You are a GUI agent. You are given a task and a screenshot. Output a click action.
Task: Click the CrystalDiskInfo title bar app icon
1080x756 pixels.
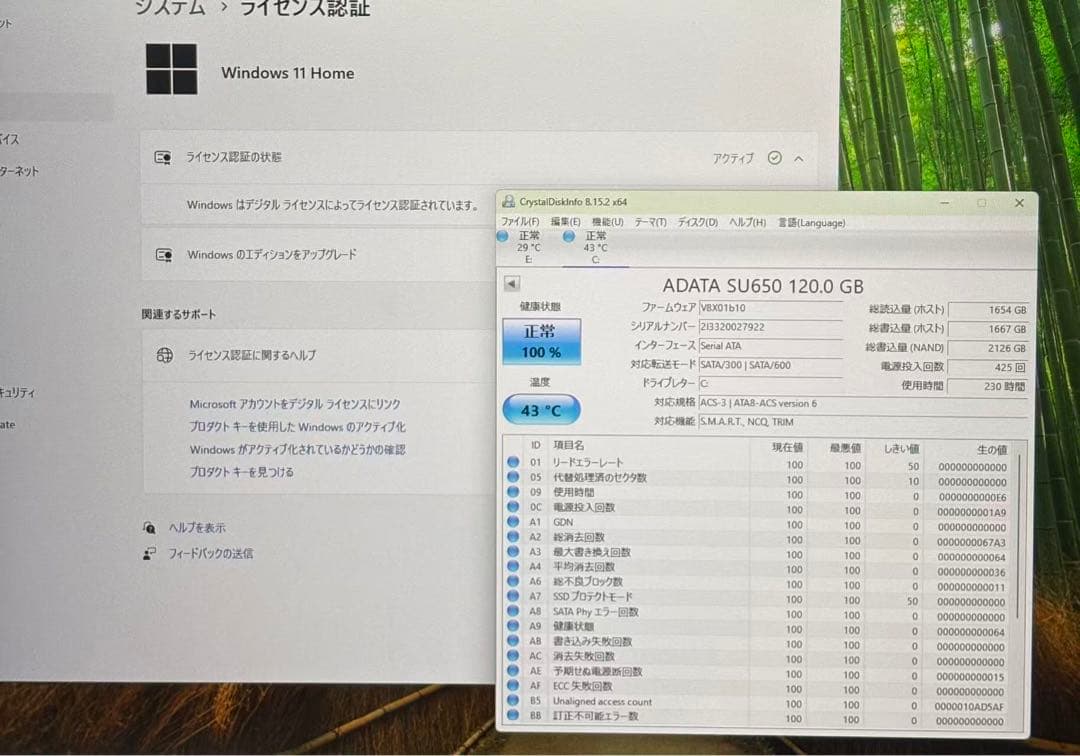pyautogui.click(x=507, y=202)
